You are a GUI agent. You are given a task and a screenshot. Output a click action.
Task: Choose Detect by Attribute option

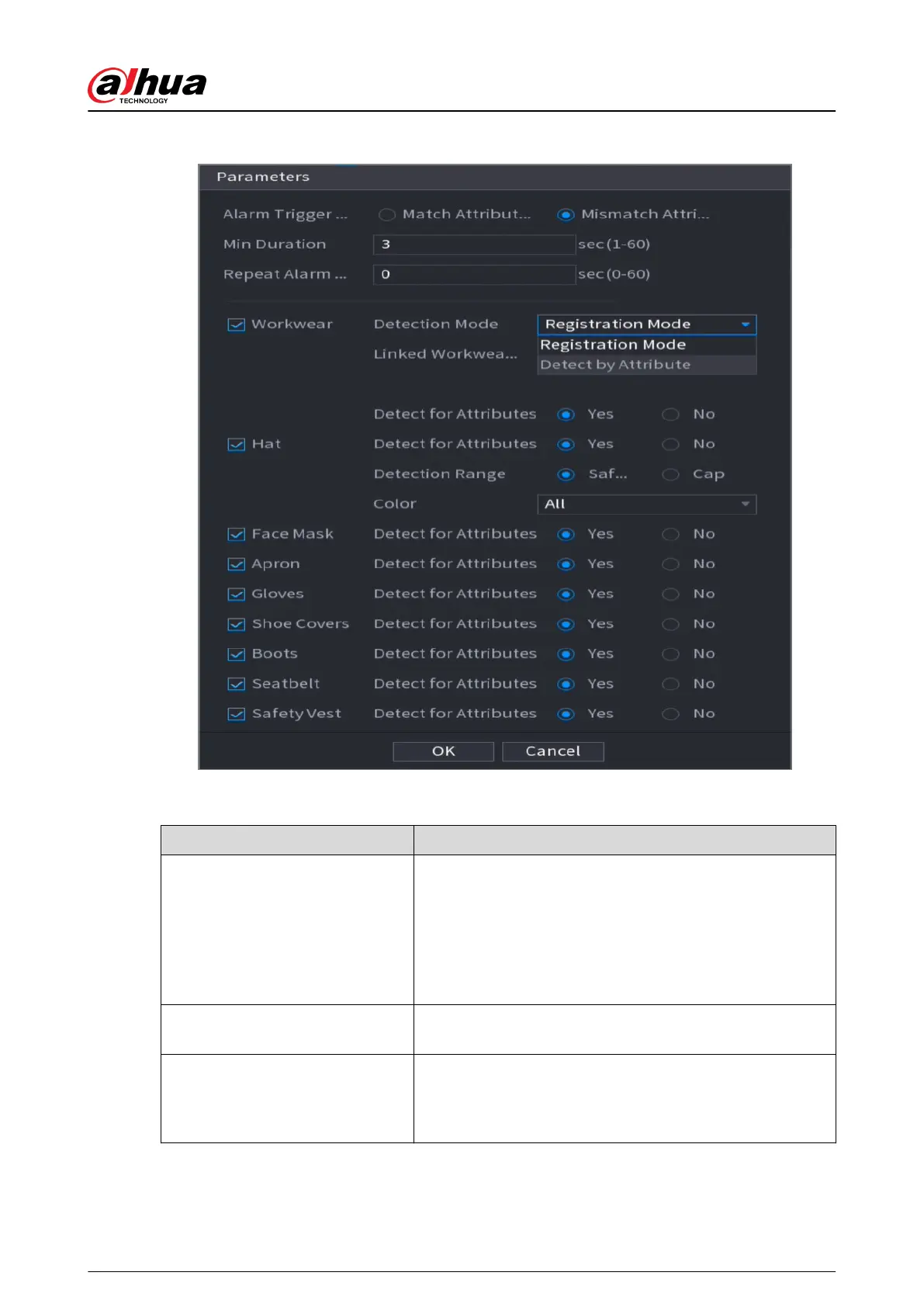click(x=646, y=365)
